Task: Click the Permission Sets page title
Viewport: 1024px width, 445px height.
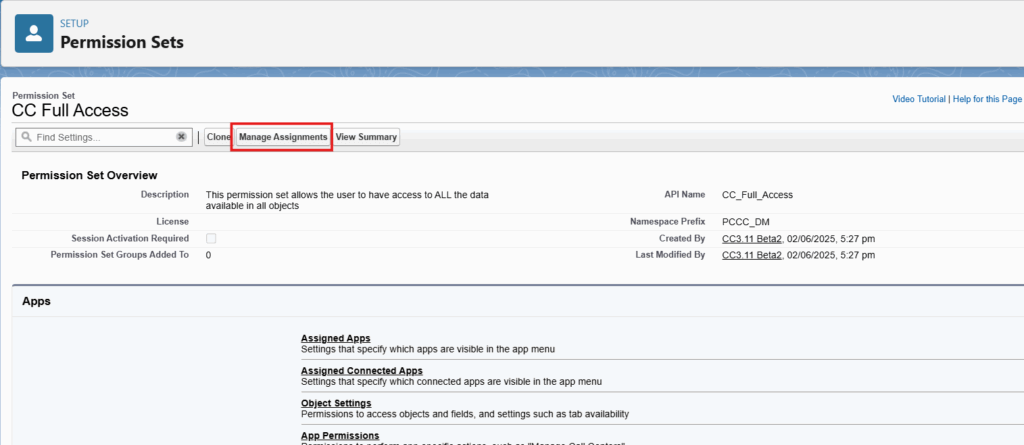Action: click(122, 43)
